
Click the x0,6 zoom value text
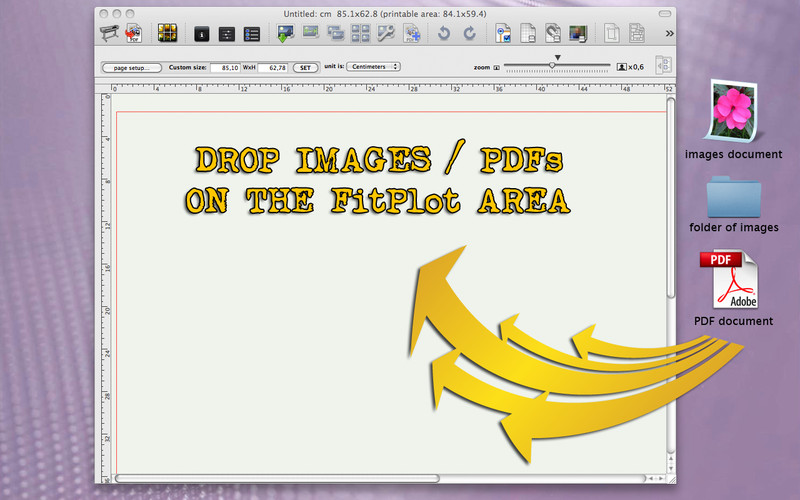636,67
